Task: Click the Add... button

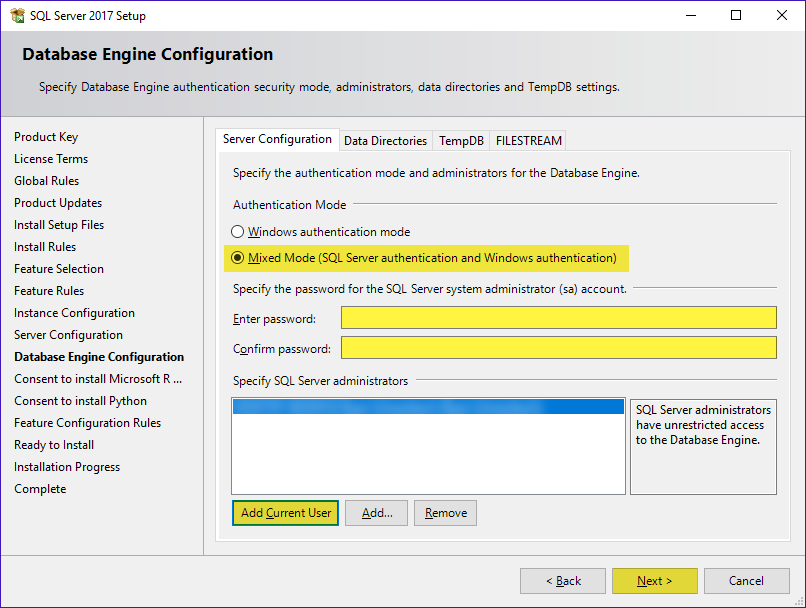Action: 376,513
